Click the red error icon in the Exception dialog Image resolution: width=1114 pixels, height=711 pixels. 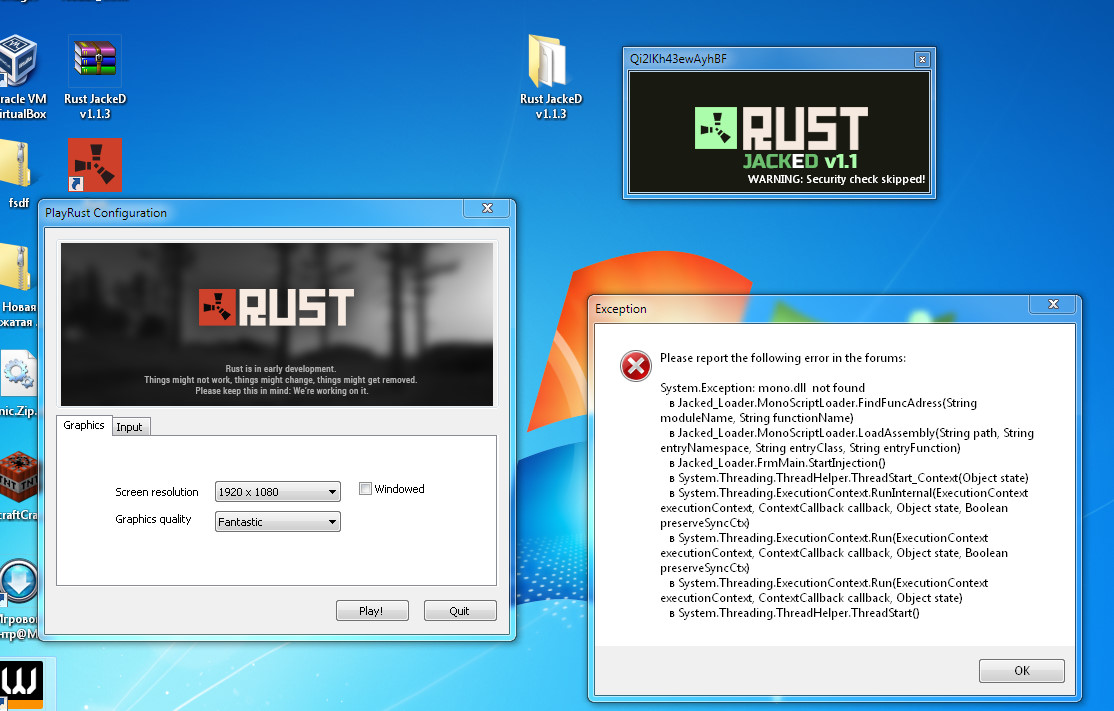[635, 366]
